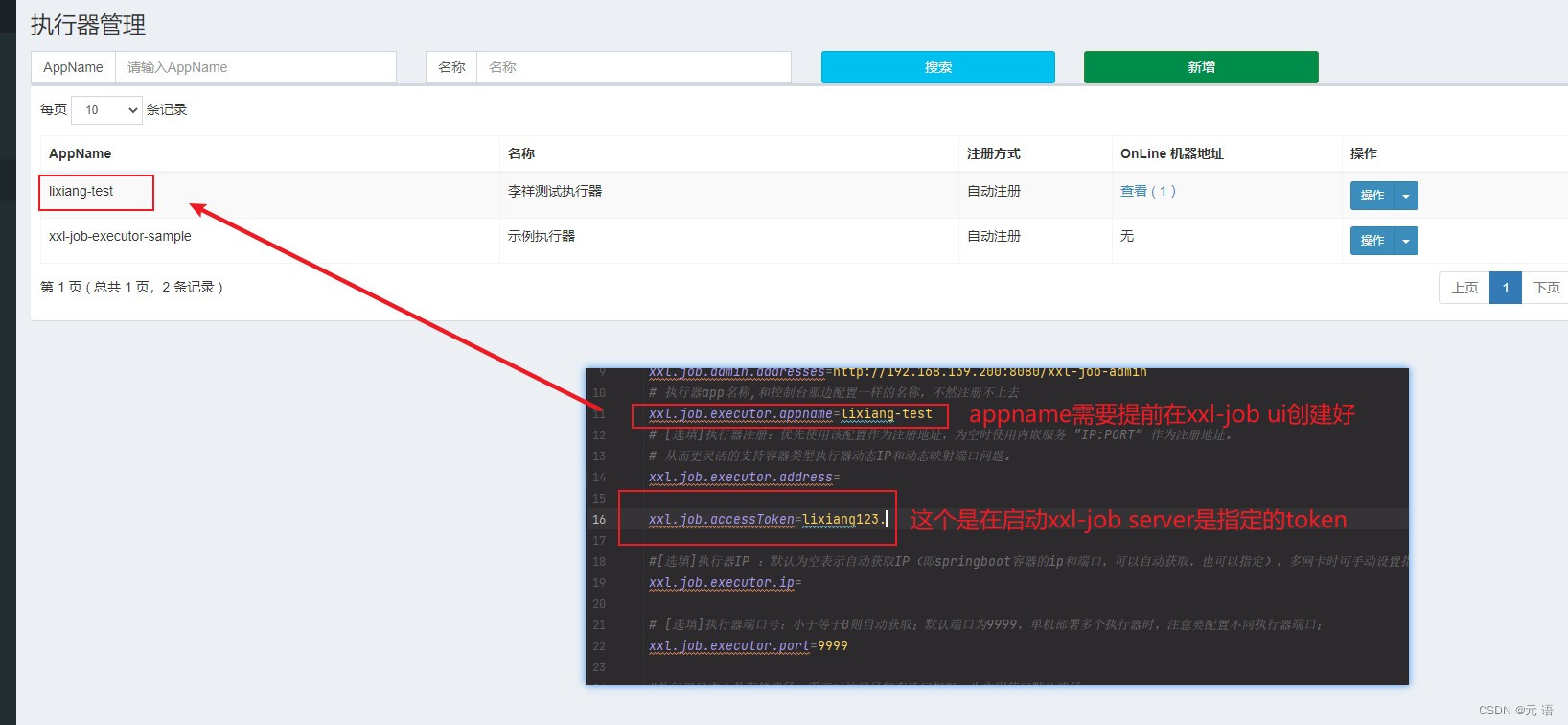Click the xxl.job.executor.port=9999 line
This screenshot has height=725, width=1568.
pyautogui.click(x=748, y=646)
